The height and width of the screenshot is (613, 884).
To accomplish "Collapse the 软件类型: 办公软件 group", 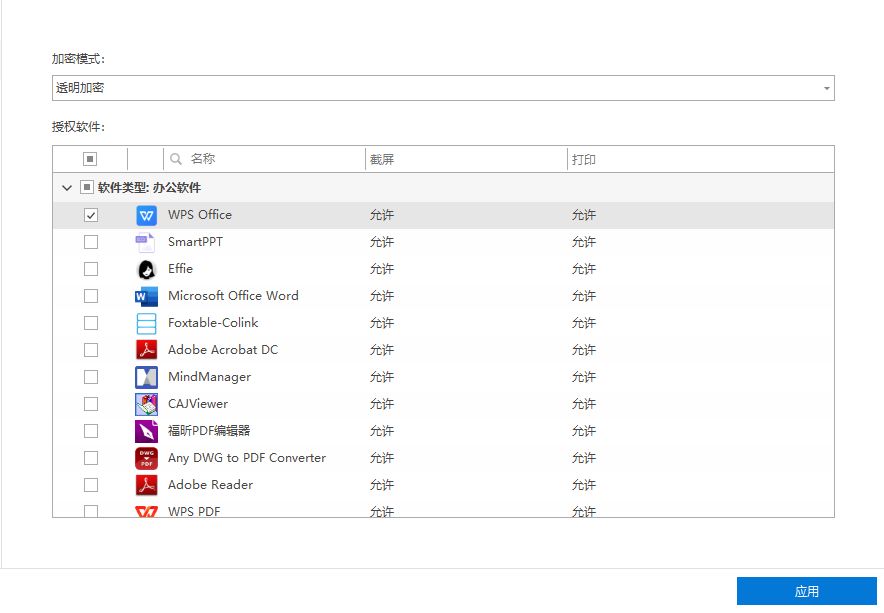I will click(67, 187).
